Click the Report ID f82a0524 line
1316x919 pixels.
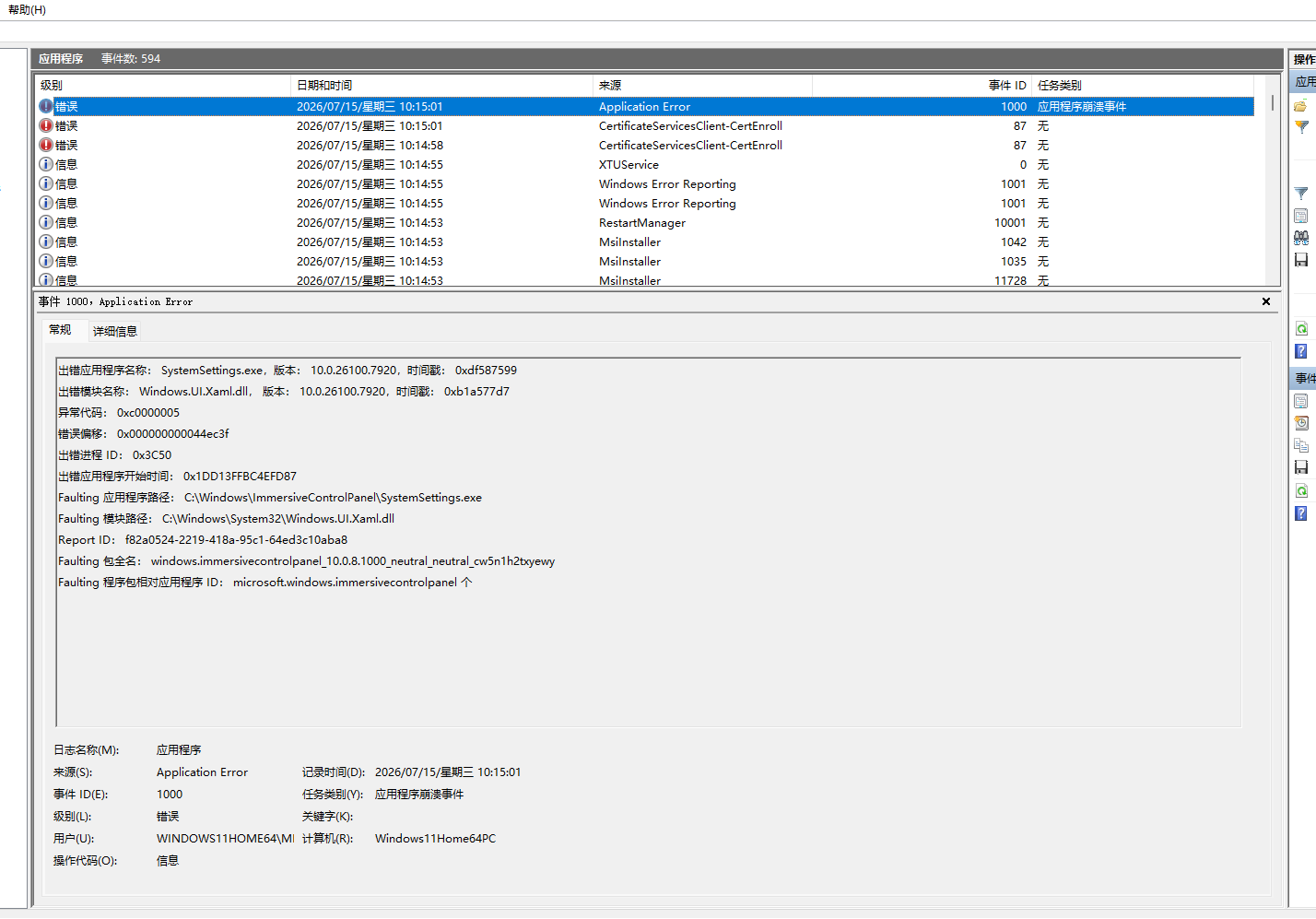[x=203, y=539]
